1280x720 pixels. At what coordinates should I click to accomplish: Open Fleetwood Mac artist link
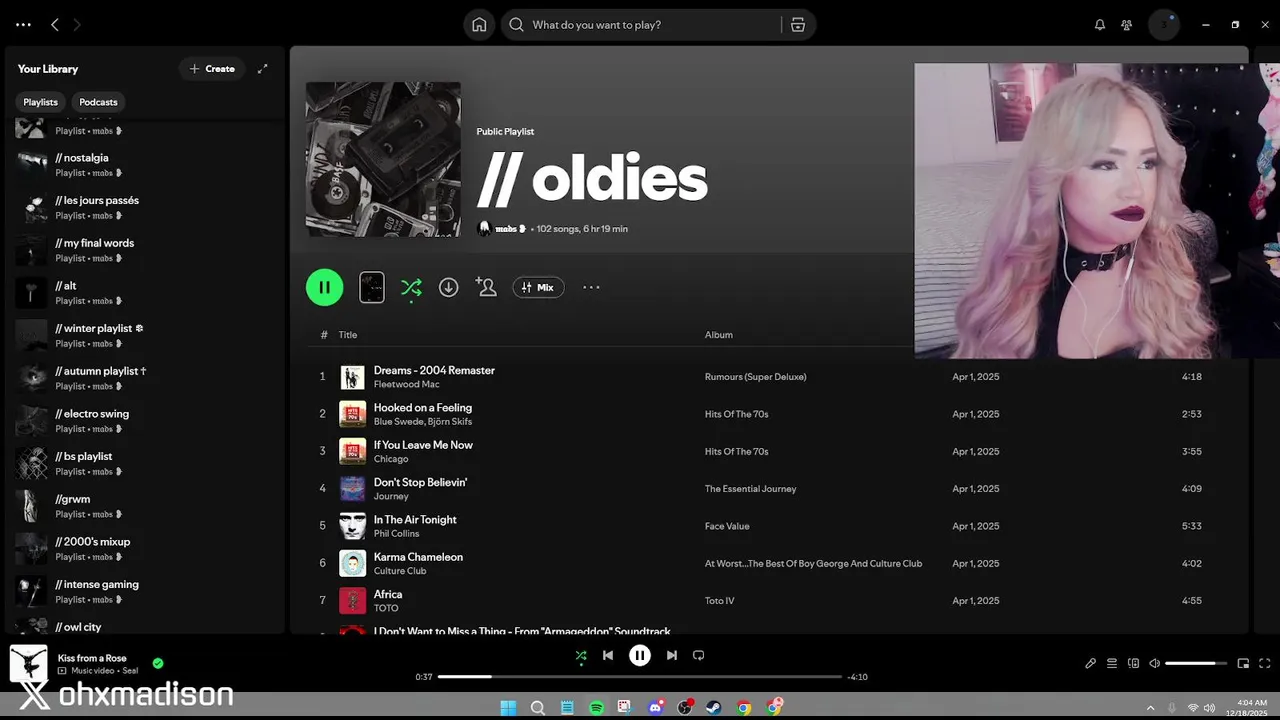(406, 384)
